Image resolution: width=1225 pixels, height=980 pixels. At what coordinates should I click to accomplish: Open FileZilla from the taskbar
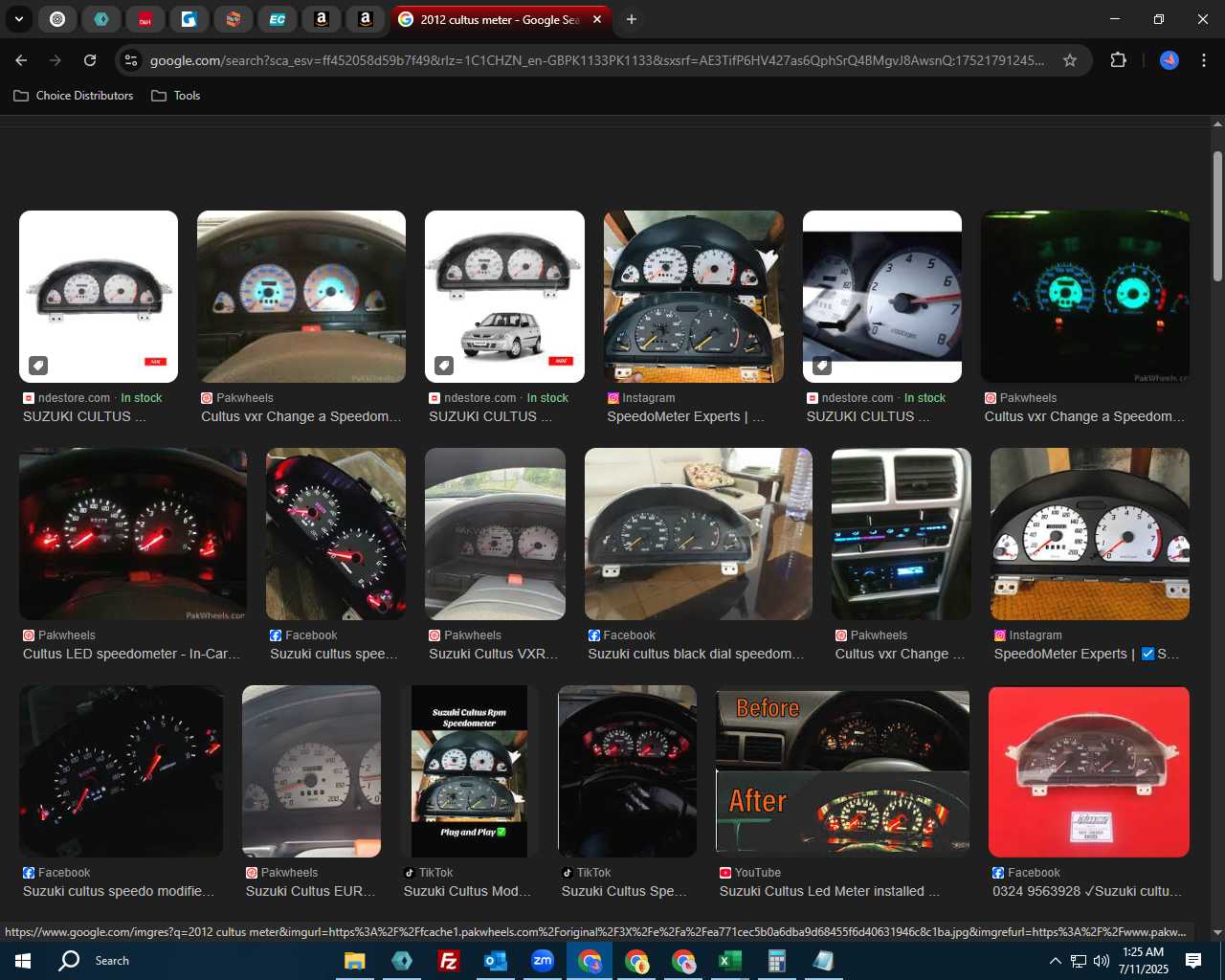tap(448, 961)
